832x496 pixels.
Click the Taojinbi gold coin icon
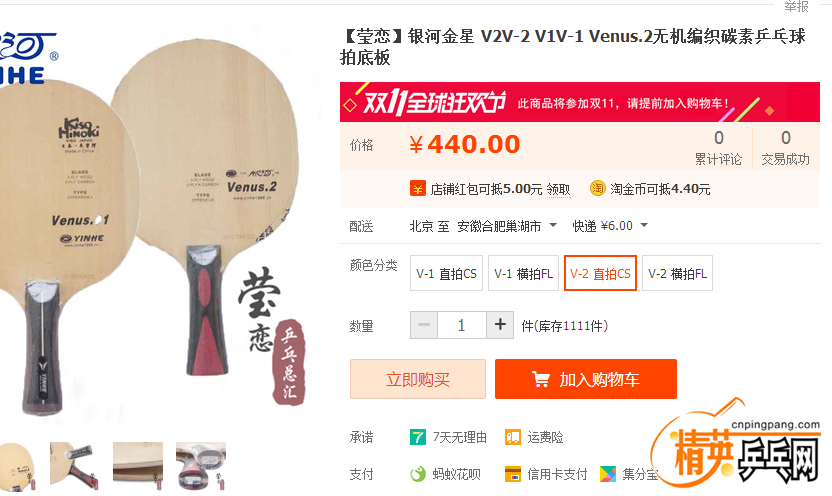(x=597, y=188)
